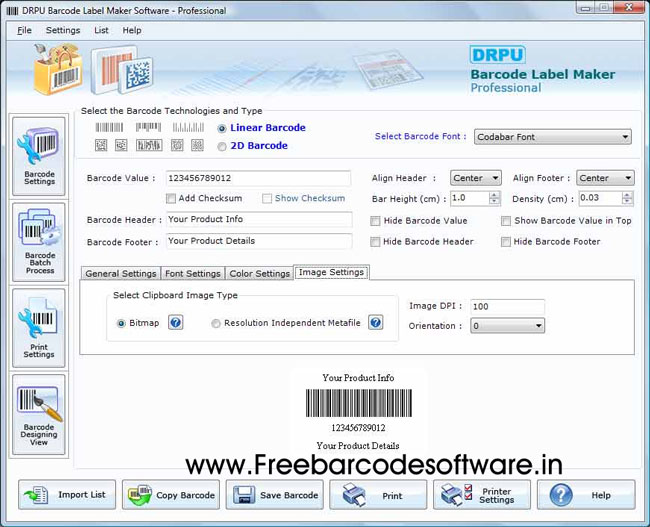
Task: Click the Import List icon
Action: [36, 495]
